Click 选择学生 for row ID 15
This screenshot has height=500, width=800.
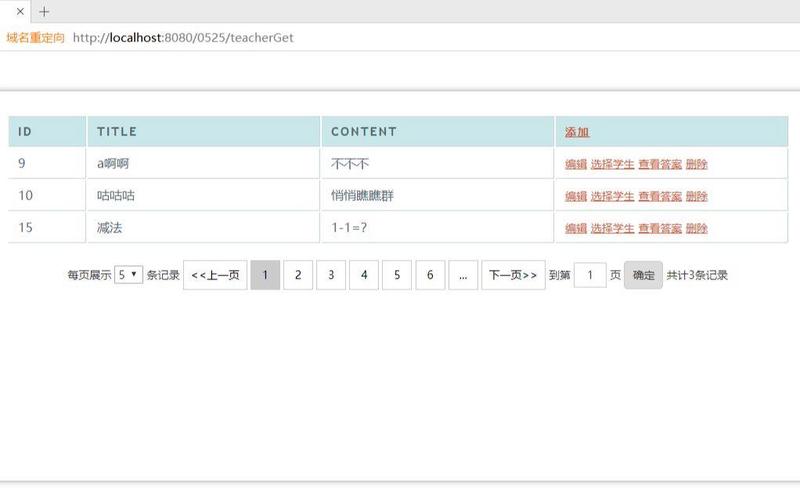[612, 229]
